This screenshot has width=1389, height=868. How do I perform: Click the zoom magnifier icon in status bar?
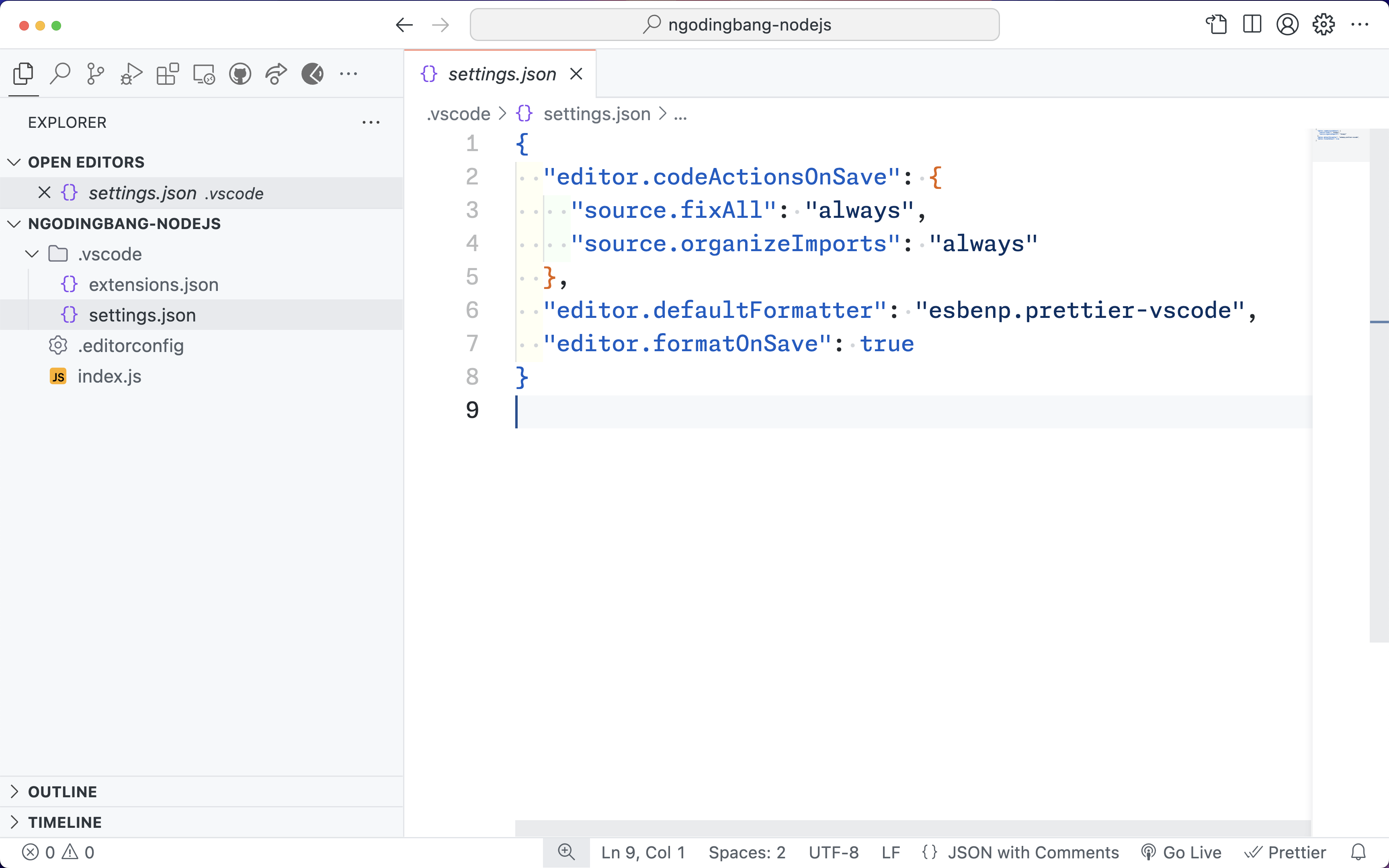click(x=566, y=852)
